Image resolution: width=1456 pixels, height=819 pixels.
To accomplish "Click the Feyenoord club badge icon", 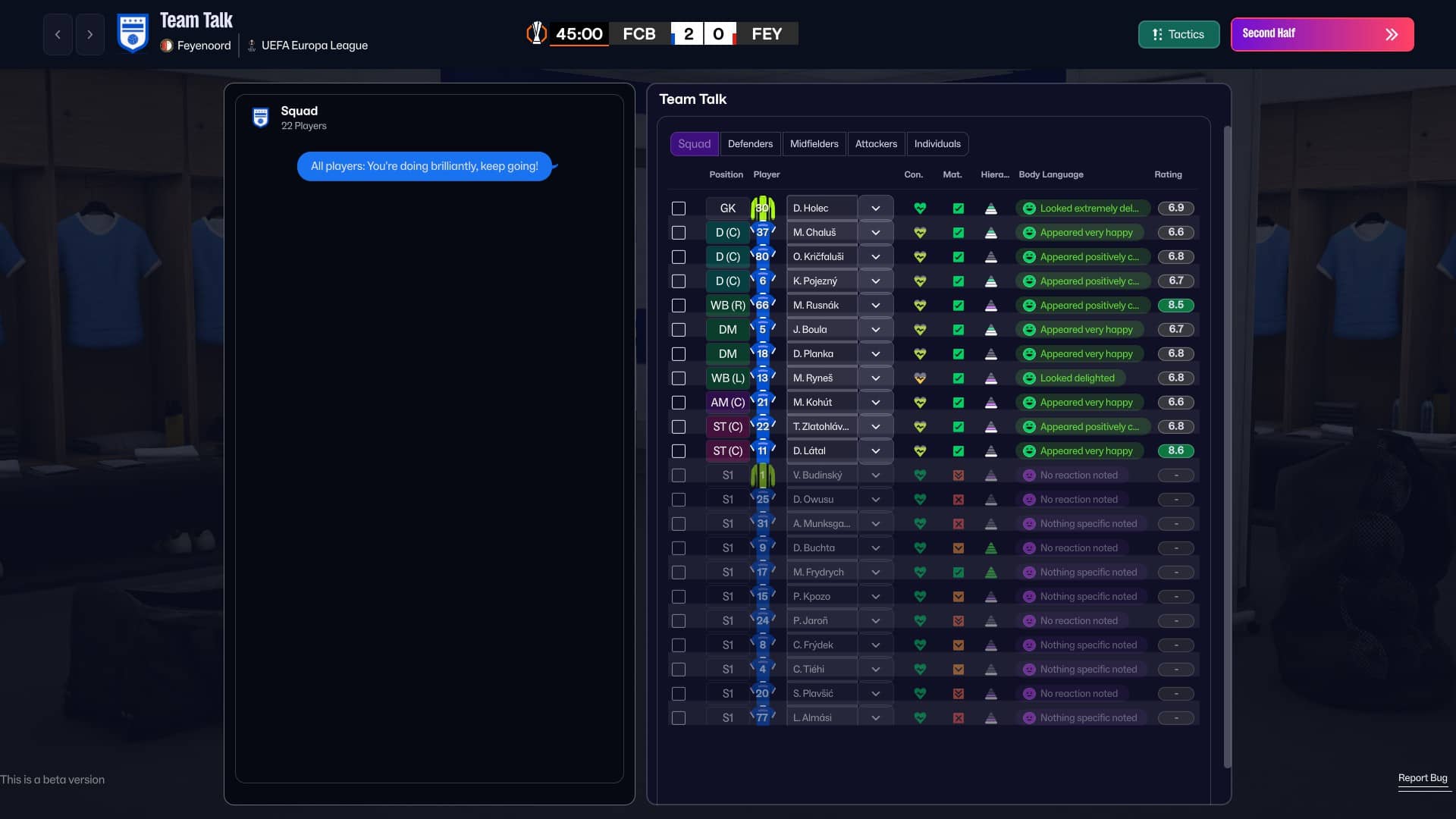I will coord(167,45).
